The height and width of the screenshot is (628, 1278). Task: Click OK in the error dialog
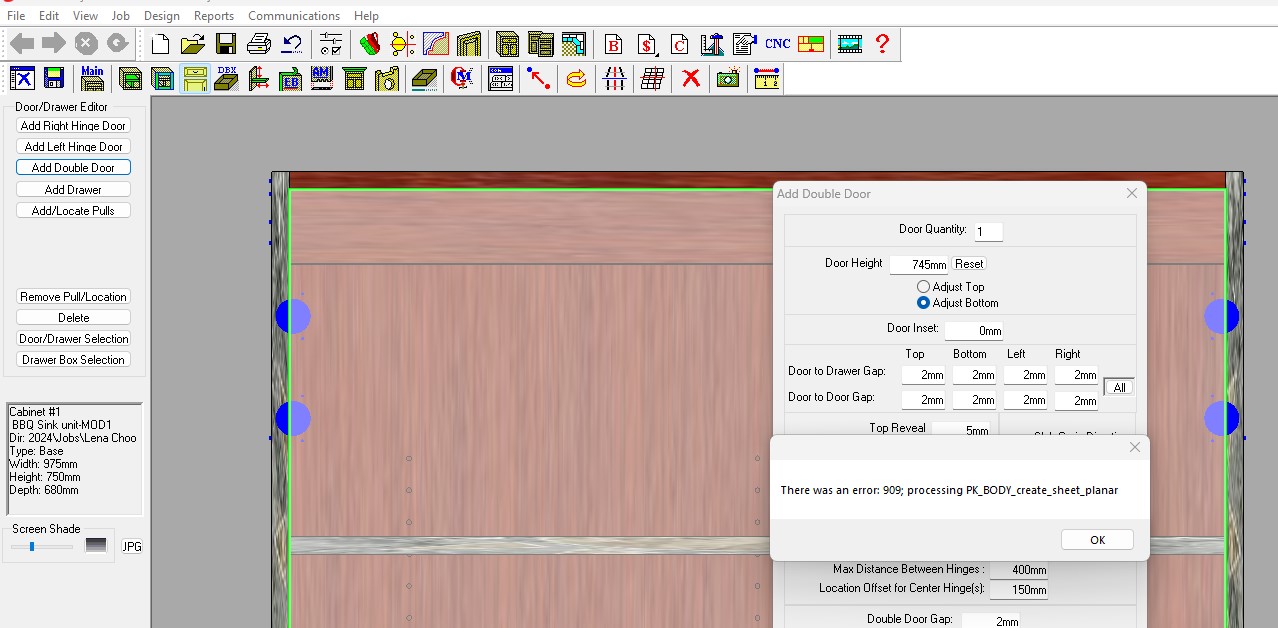point(1097,540)
